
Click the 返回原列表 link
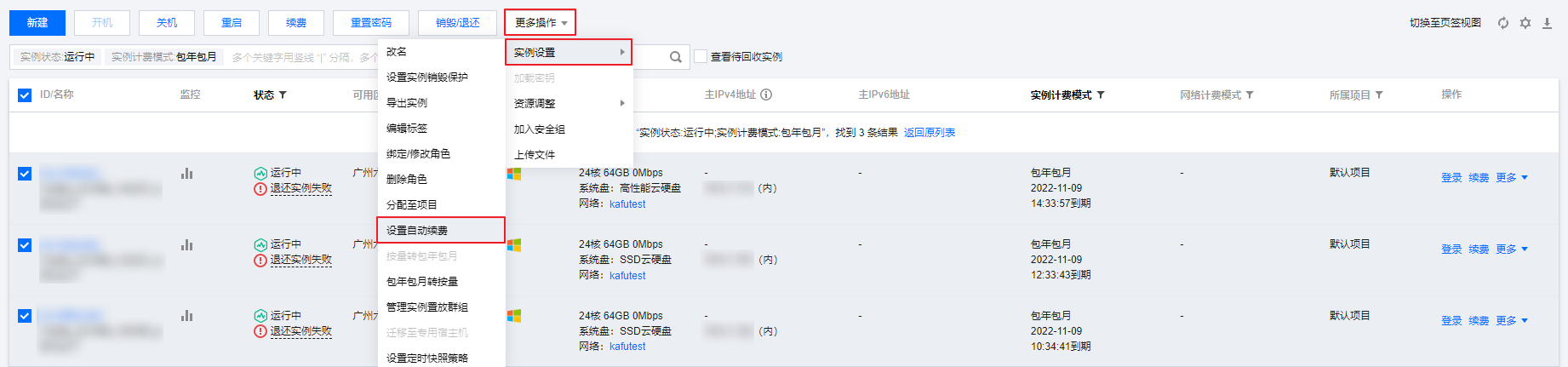(x=930, y=133)
